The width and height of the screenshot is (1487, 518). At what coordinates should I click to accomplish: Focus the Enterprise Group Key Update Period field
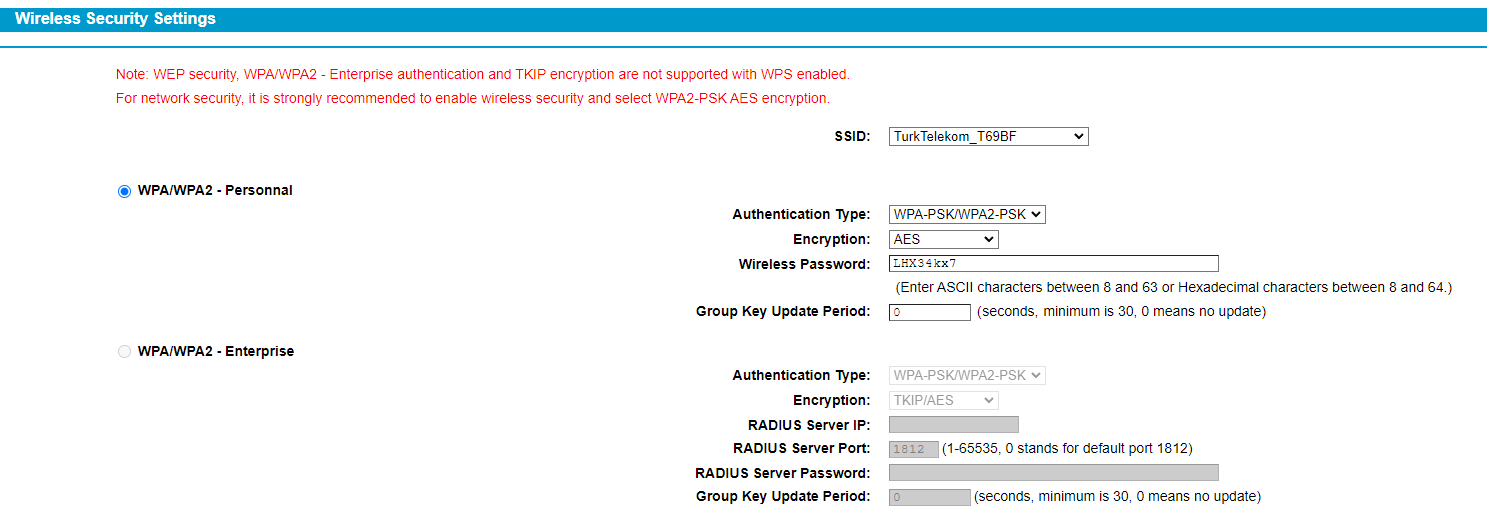point(929,497)
